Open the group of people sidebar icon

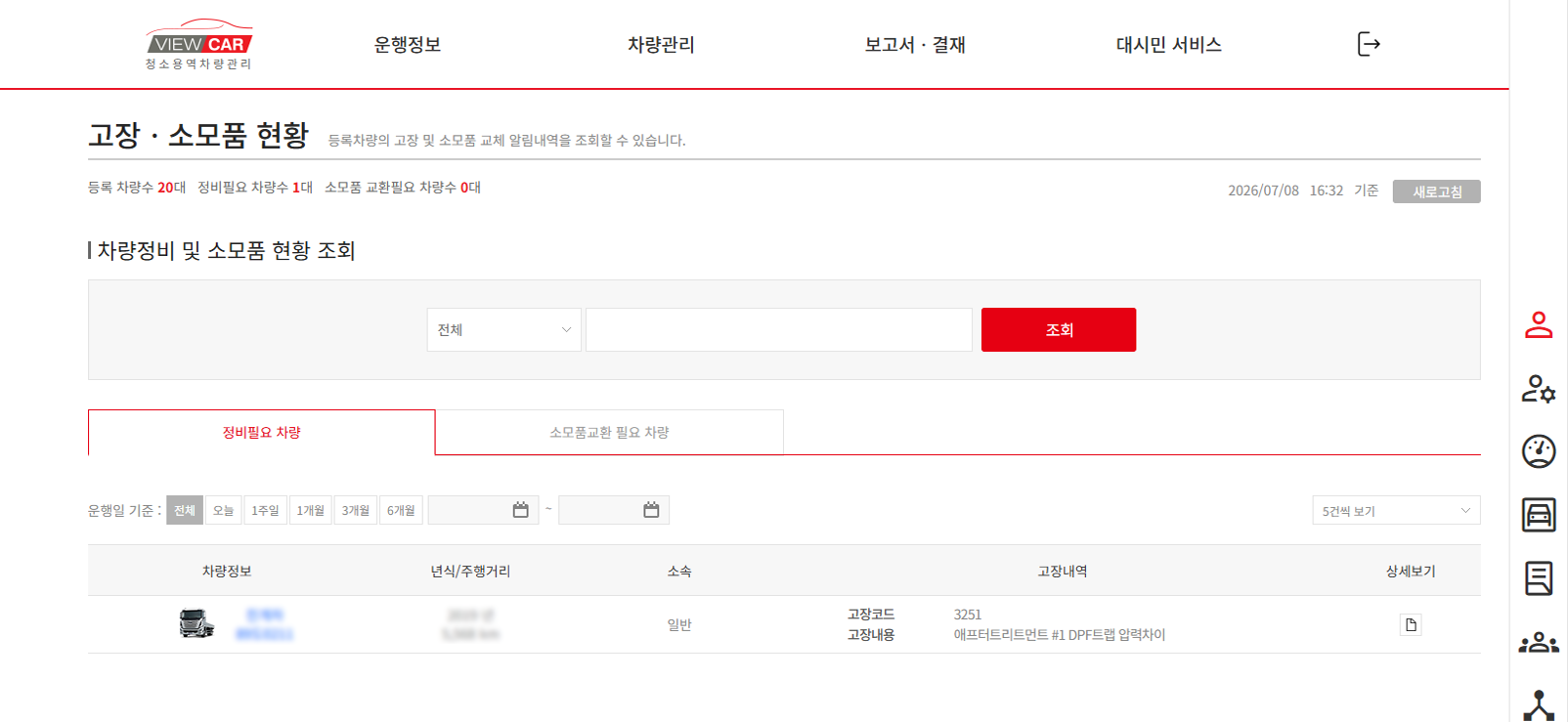click(x=1539, y=643)
